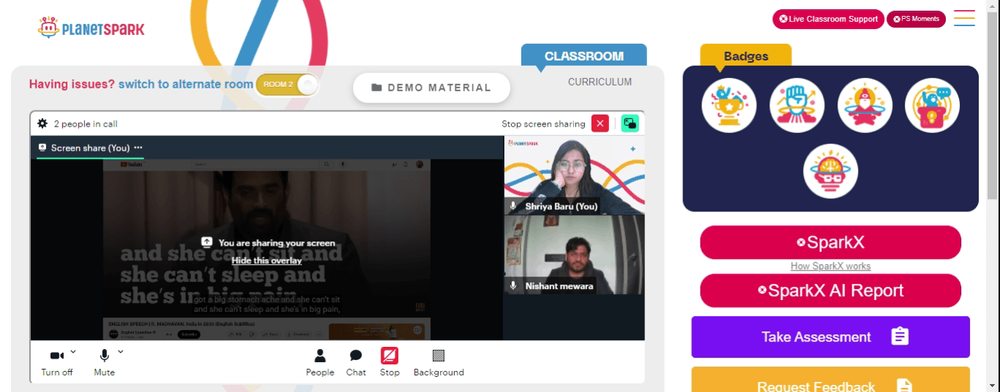
Task: Stop screen share from bottom toolbar
Action: tap(390, 363)
